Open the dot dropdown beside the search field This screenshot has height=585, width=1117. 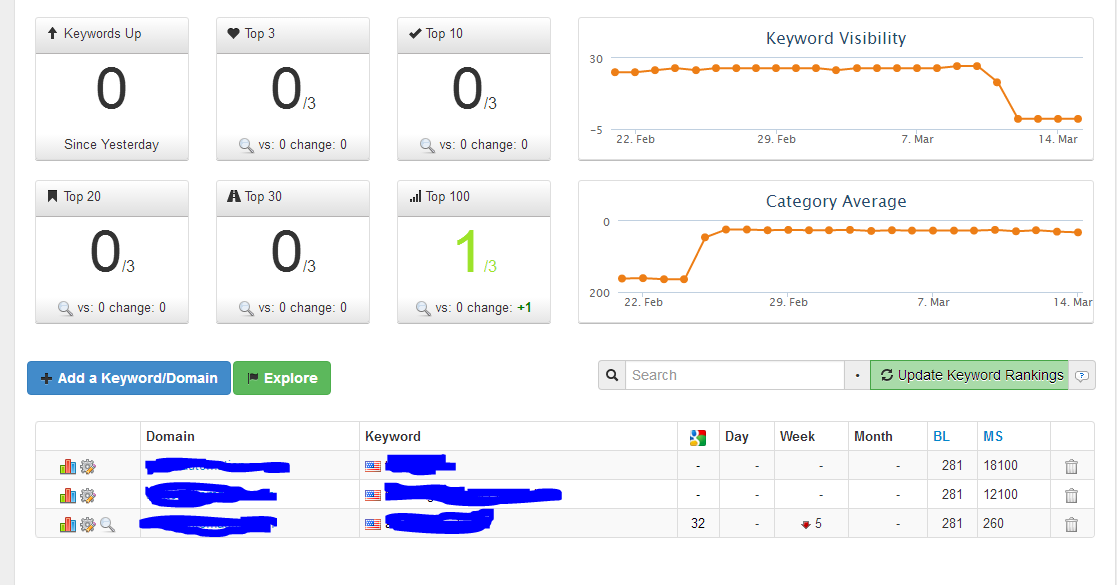[x=857, y=375]
